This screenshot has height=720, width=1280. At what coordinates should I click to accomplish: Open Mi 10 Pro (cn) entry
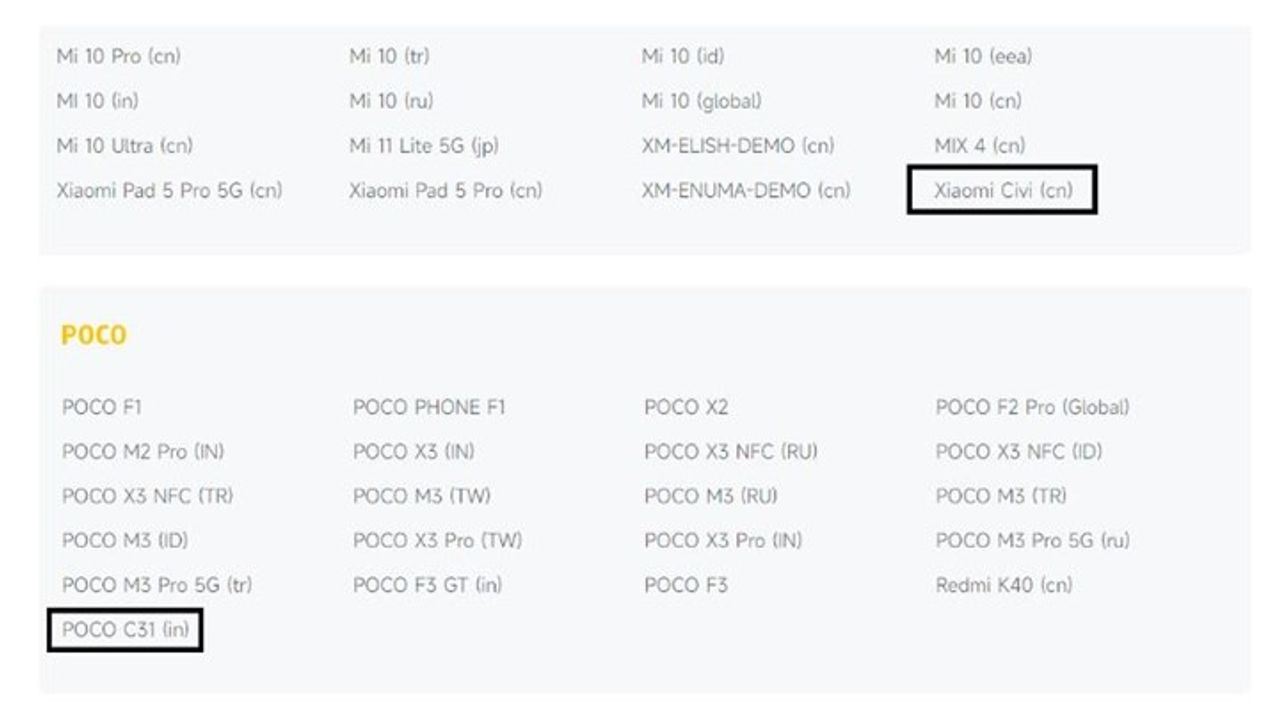tap(119, 56)
